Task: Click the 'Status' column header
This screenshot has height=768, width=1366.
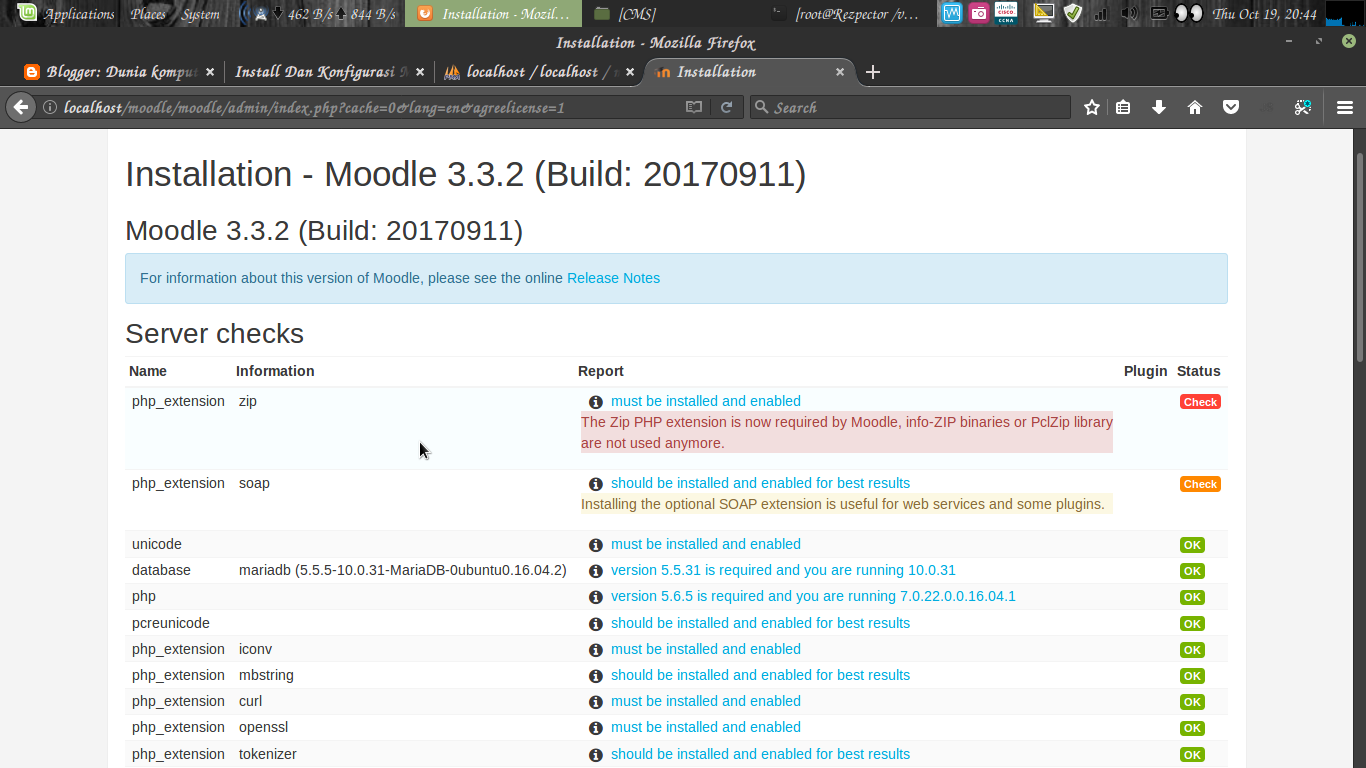Action: pos(1198,371)
